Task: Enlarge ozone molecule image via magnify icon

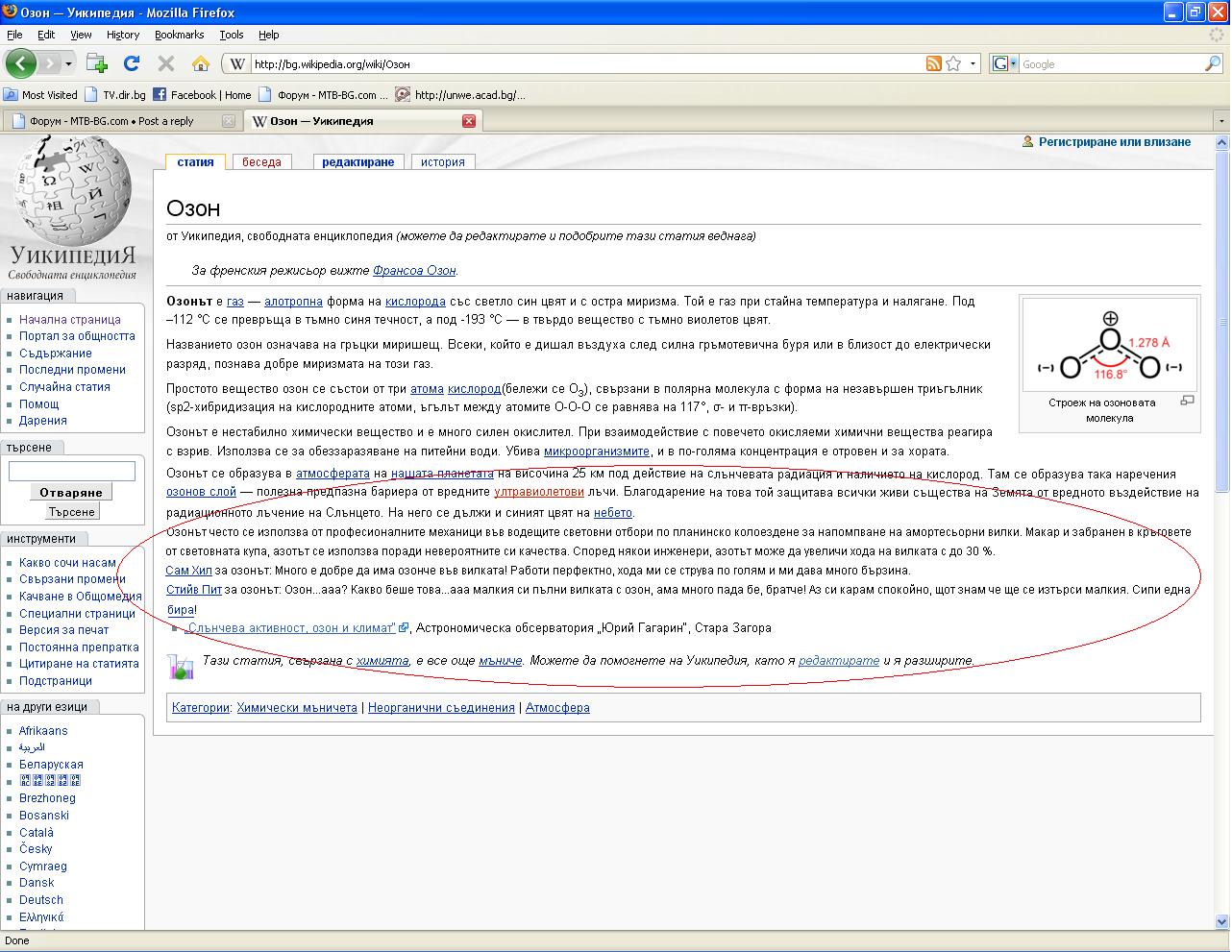Action: [x=1187, y=401]
